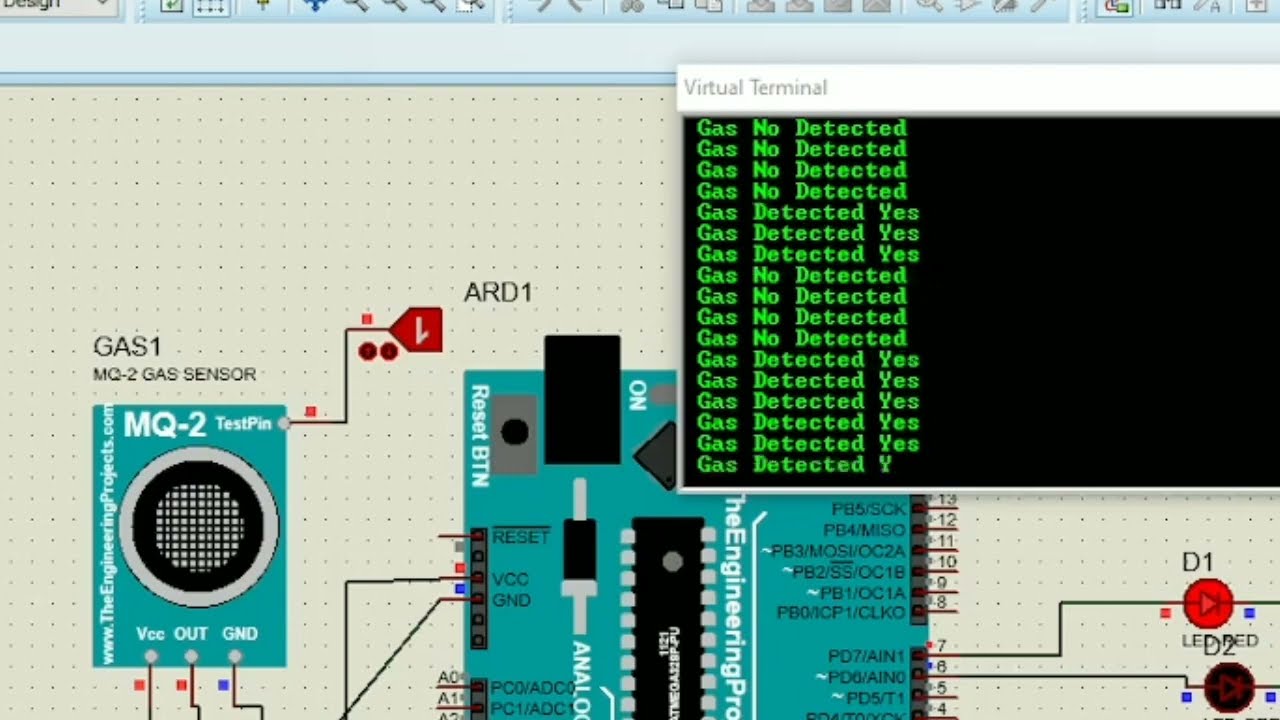The image size is (1280, 720).
Task: Click the OUT pin of the MQ-2 sensor
Action: (x=192, y=656)
